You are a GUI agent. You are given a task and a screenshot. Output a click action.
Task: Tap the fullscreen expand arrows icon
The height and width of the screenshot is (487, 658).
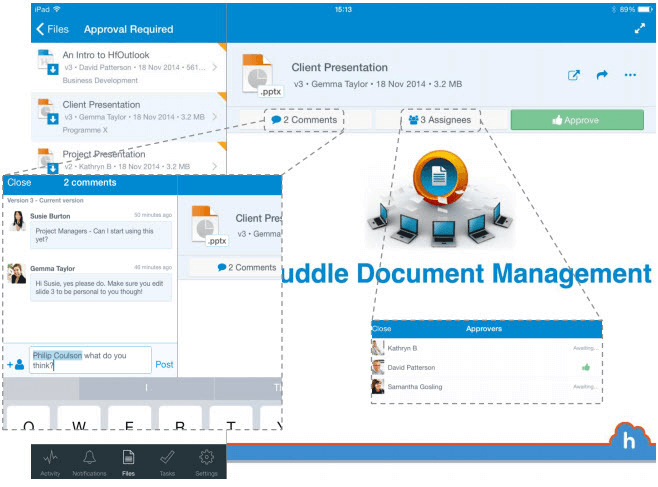[x=639, y=29]
